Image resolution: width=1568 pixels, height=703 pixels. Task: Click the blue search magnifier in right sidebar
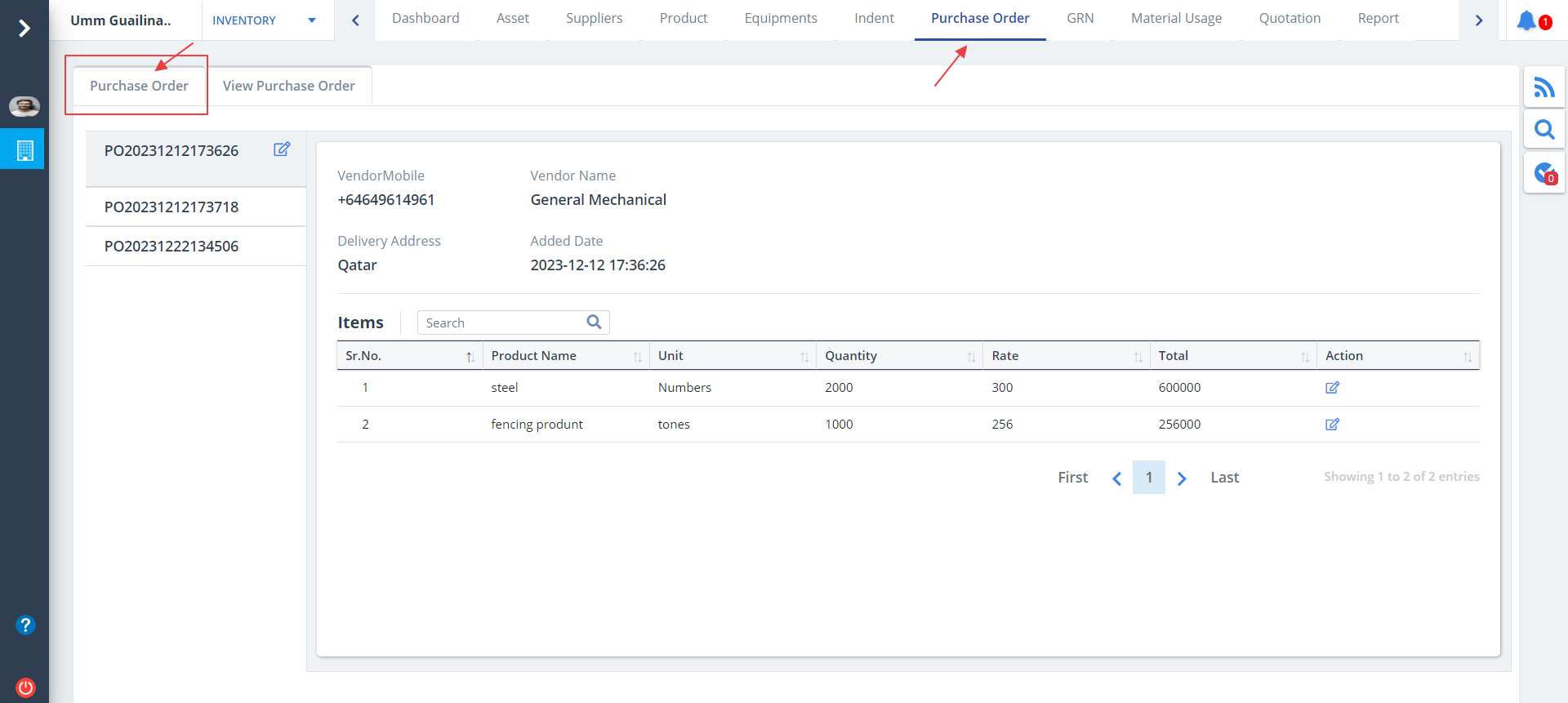pyautogui.click(x=1543, y=130)
